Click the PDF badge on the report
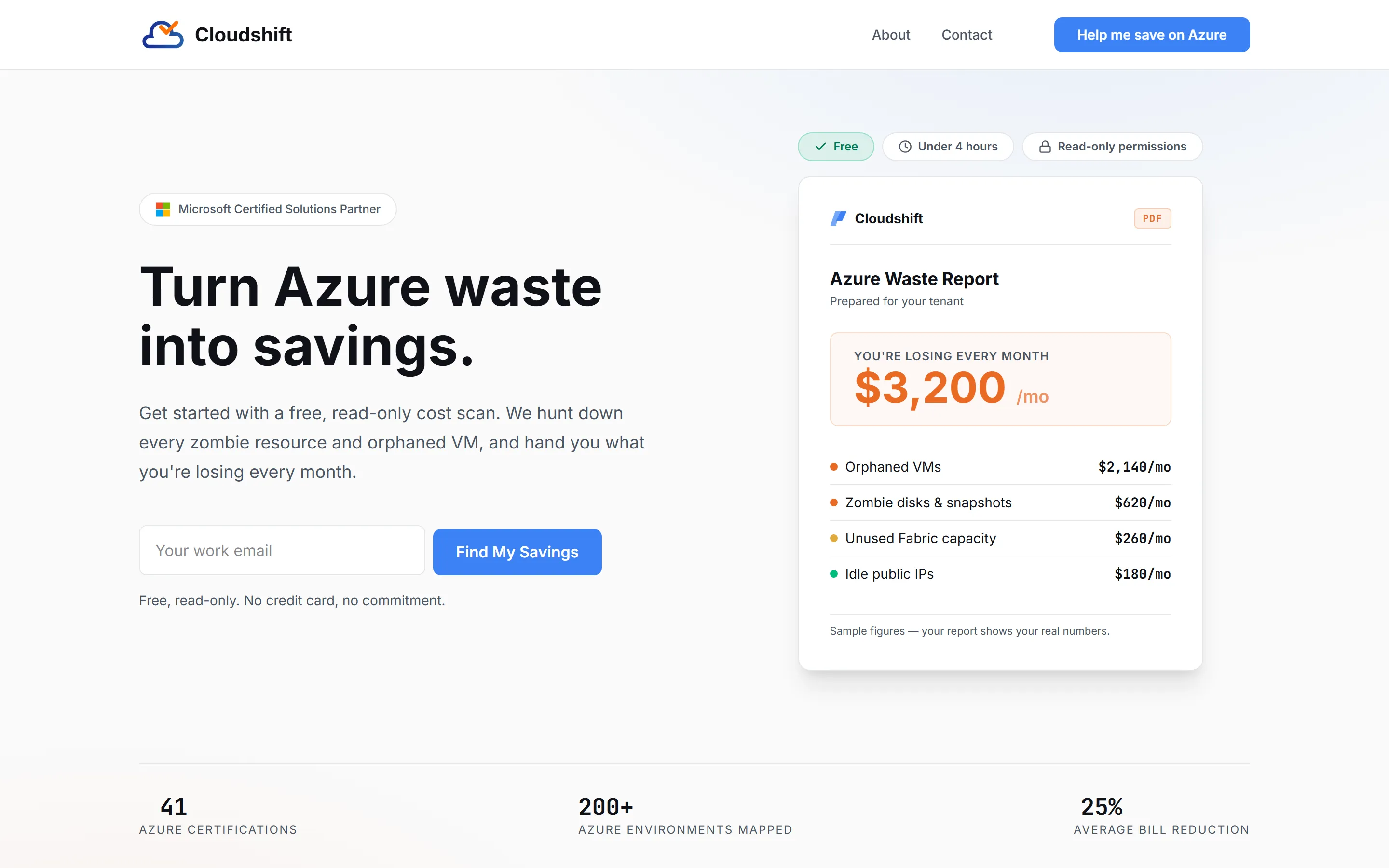Viewport: 1389px width, 868px height. click(x=1152, y=218)
